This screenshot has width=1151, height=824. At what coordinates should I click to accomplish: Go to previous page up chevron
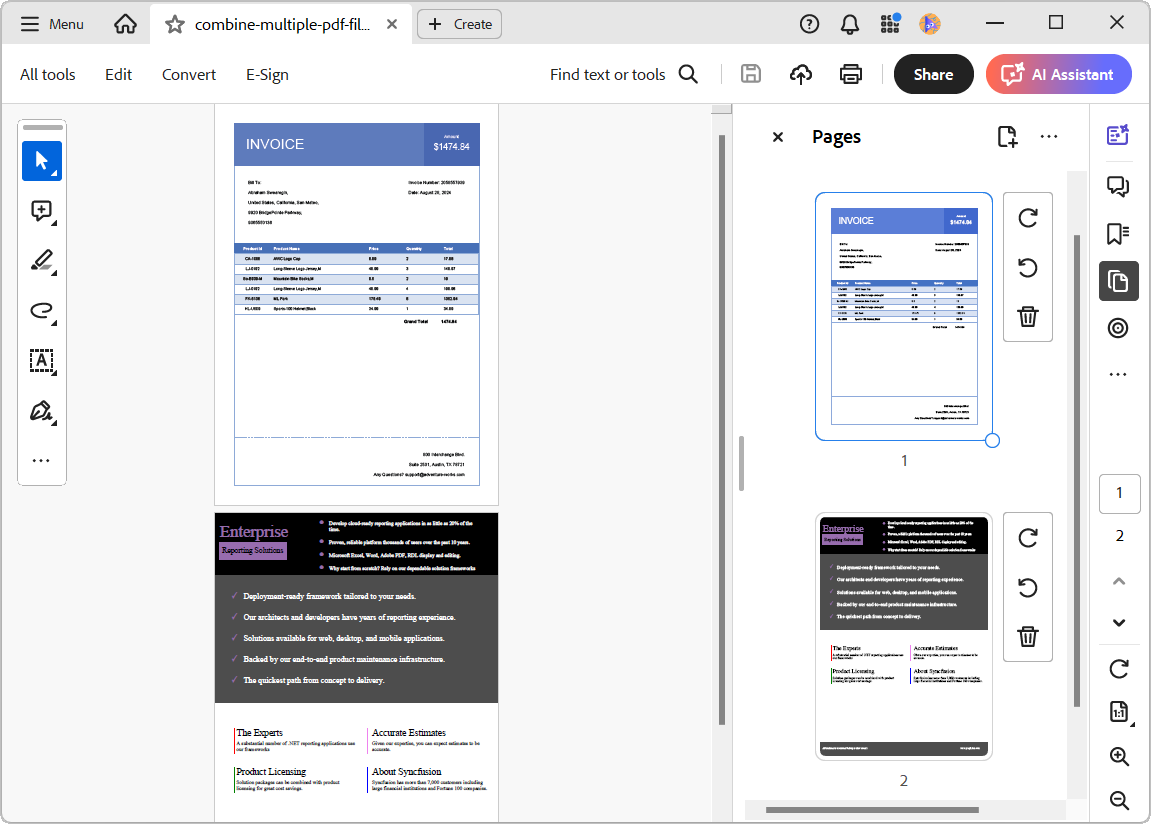[1119, 581]
